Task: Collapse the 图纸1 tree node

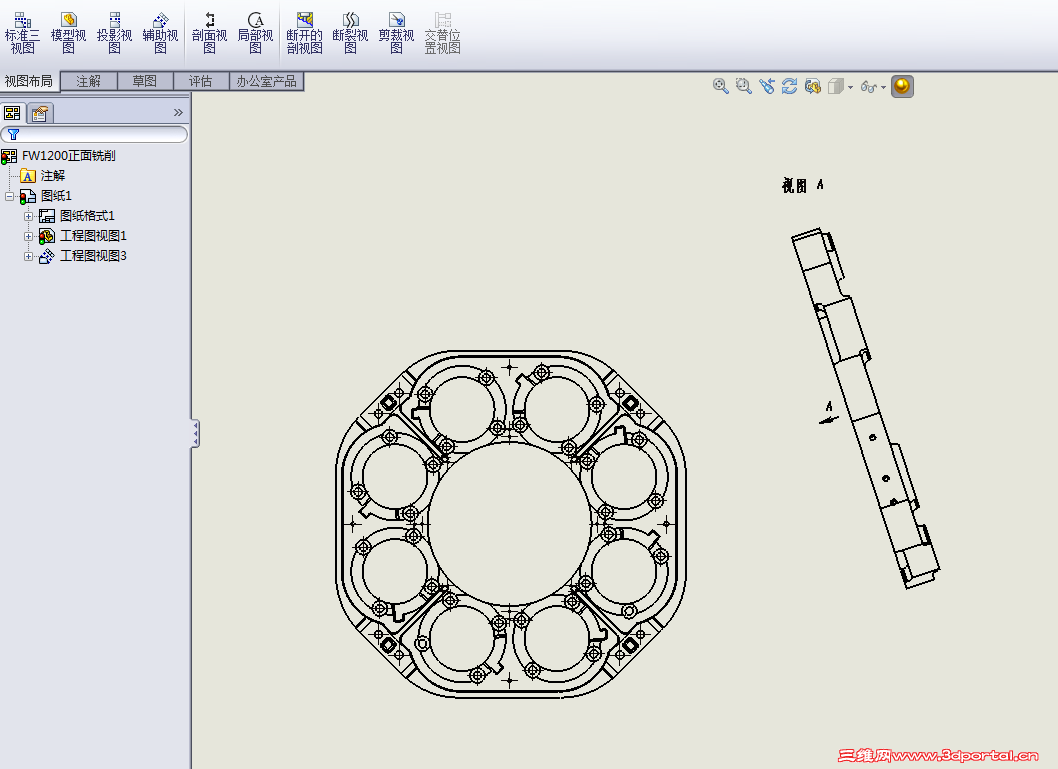Action: coord(9,196)
